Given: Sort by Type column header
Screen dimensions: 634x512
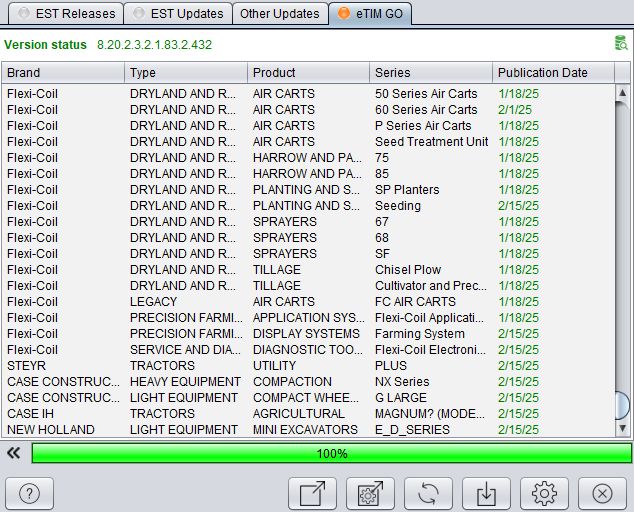Looking at the screenshot, I should tap(186, 73).
